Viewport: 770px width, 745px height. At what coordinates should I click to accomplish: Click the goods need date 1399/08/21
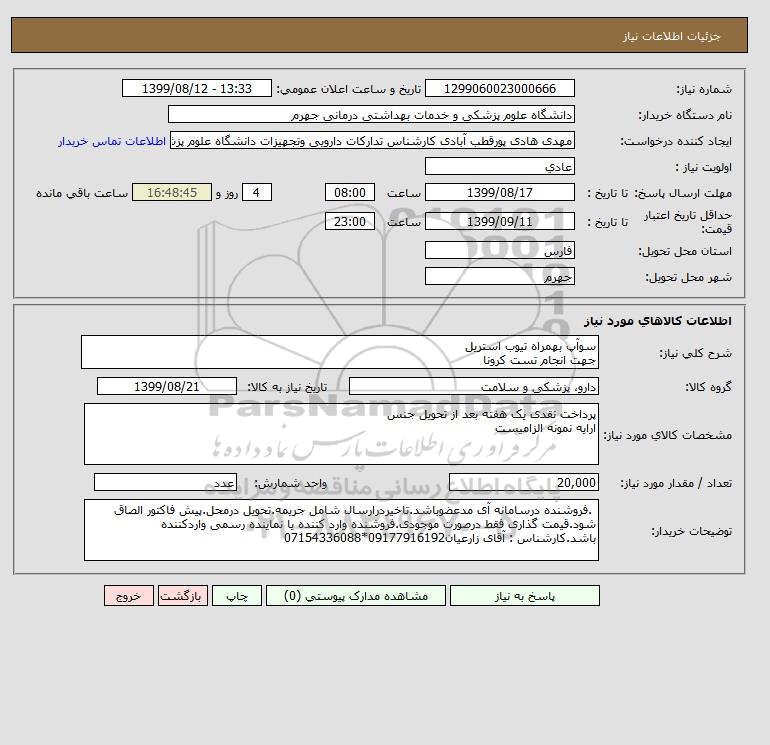166,386
